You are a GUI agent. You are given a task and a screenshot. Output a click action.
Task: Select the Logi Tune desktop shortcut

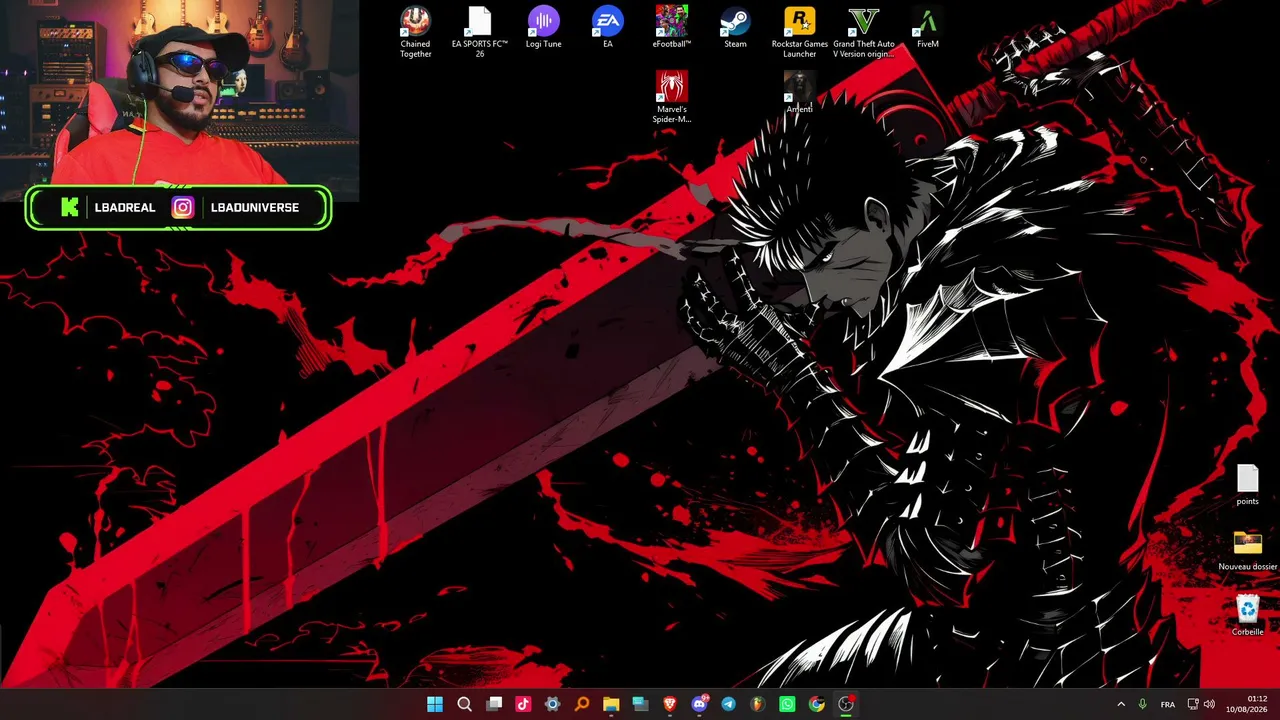tap(543, 28)
